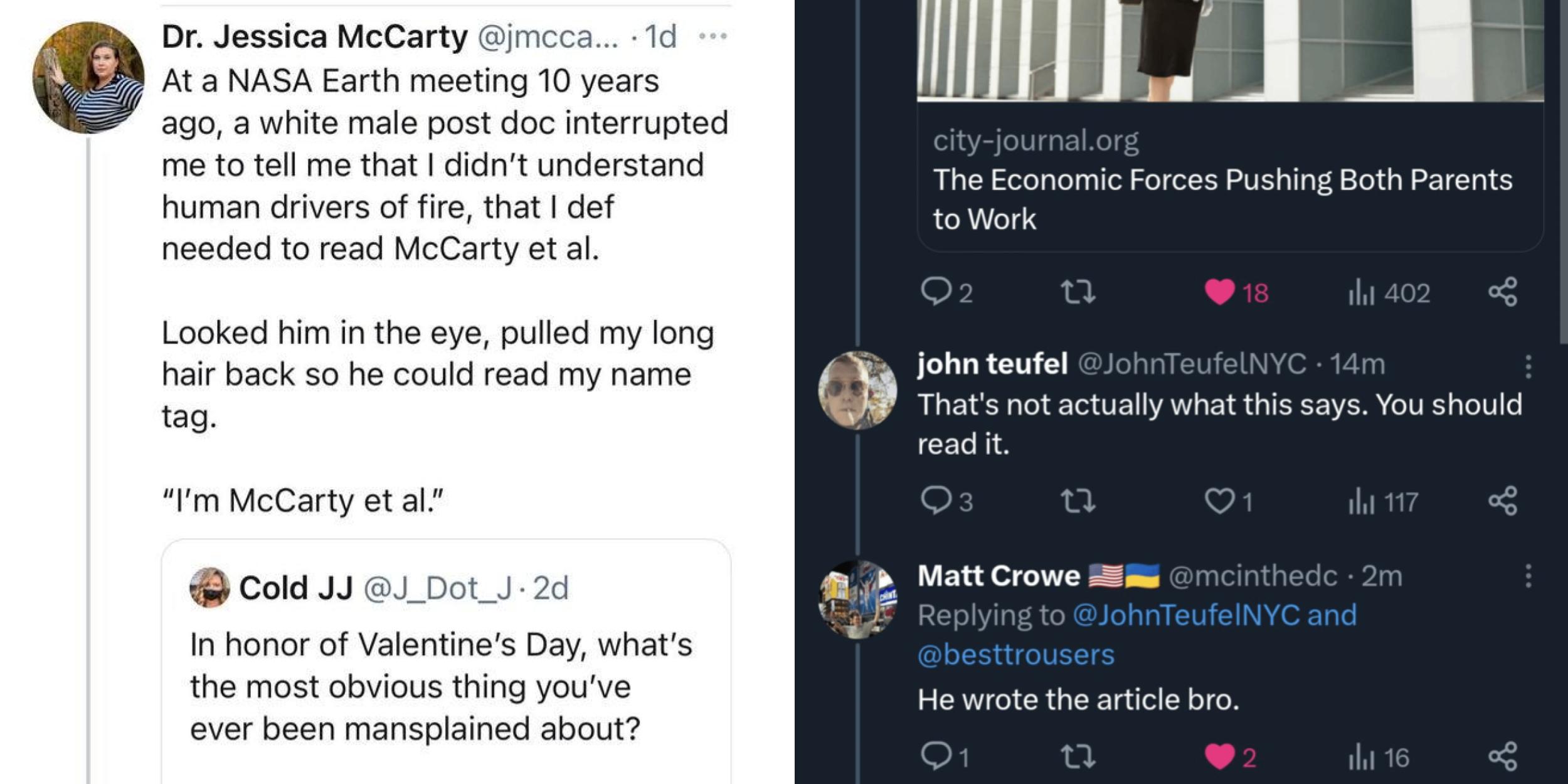Open the @besttrousers profile link
Viewport: 1568px width, 784px height.
[x=1016, y=655]
